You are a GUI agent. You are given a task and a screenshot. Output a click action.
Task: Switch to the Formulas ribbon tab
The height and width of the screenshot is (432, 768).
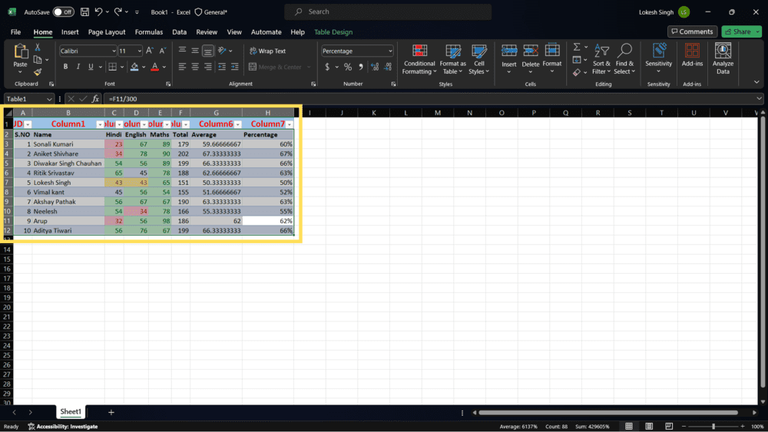click(x=149, y=32)
